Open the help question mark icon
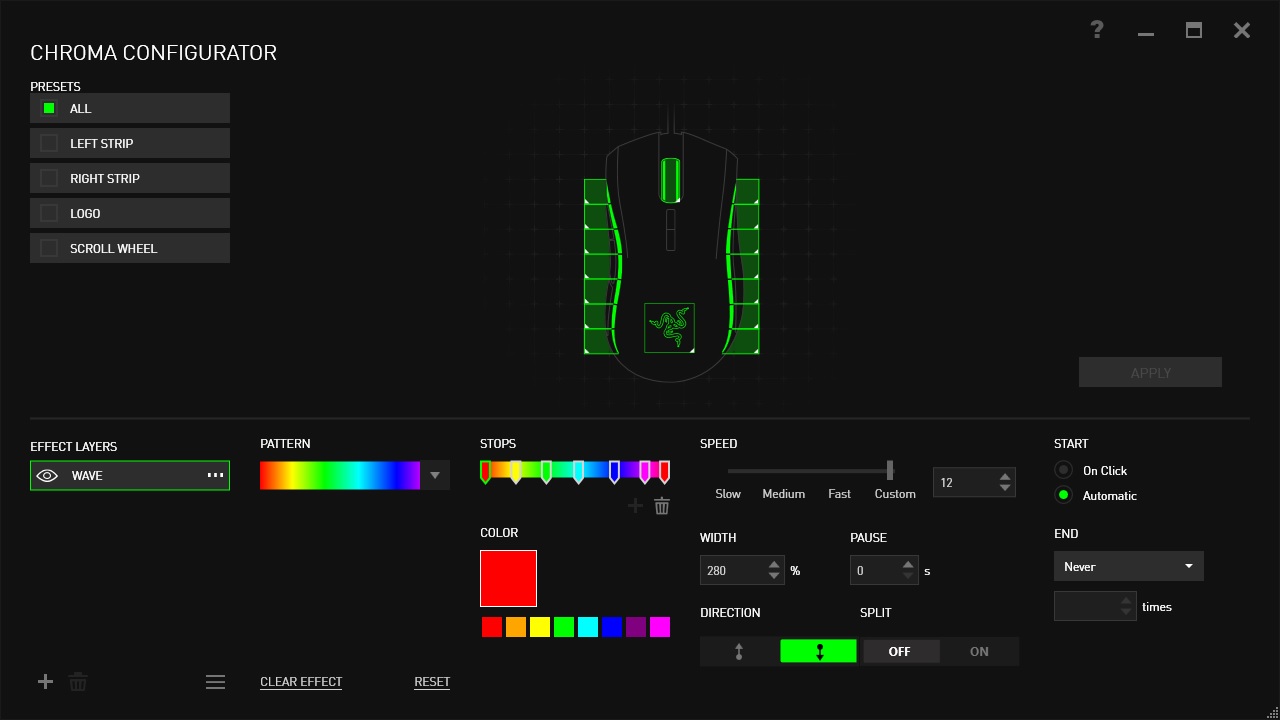 click(x=1097, y=30)
